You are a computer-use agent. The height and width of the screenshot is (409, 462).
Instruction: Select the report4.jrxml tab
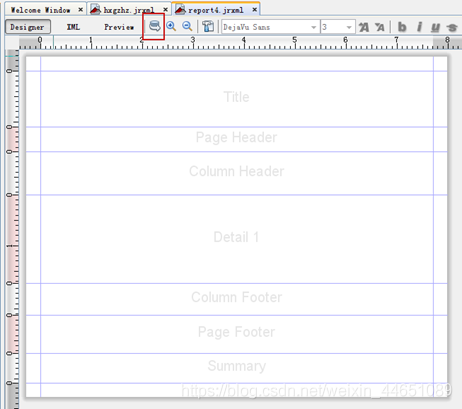[x=215, y=10]
